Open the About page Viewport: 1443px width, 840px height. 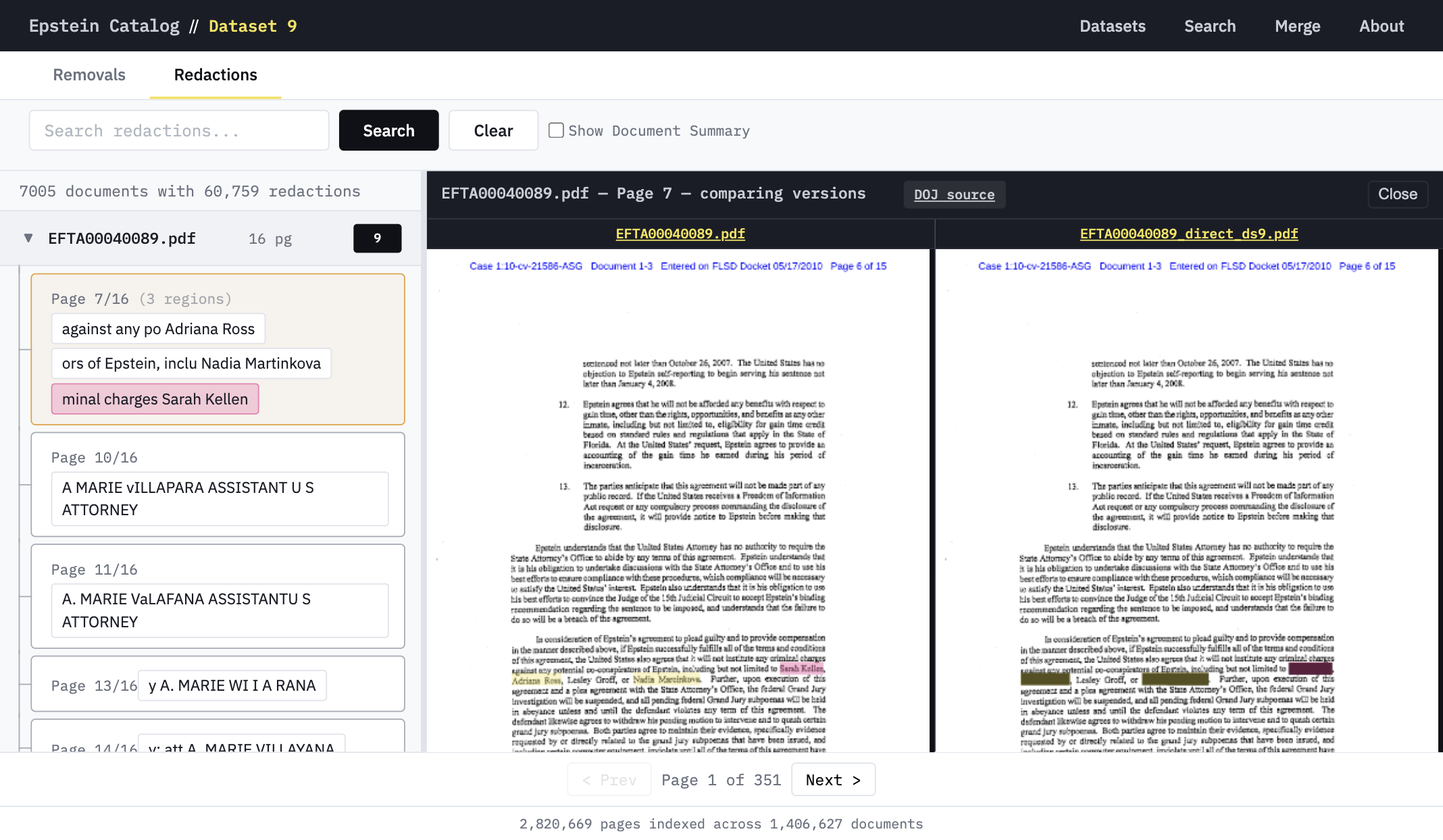[x=1381, y=26]
